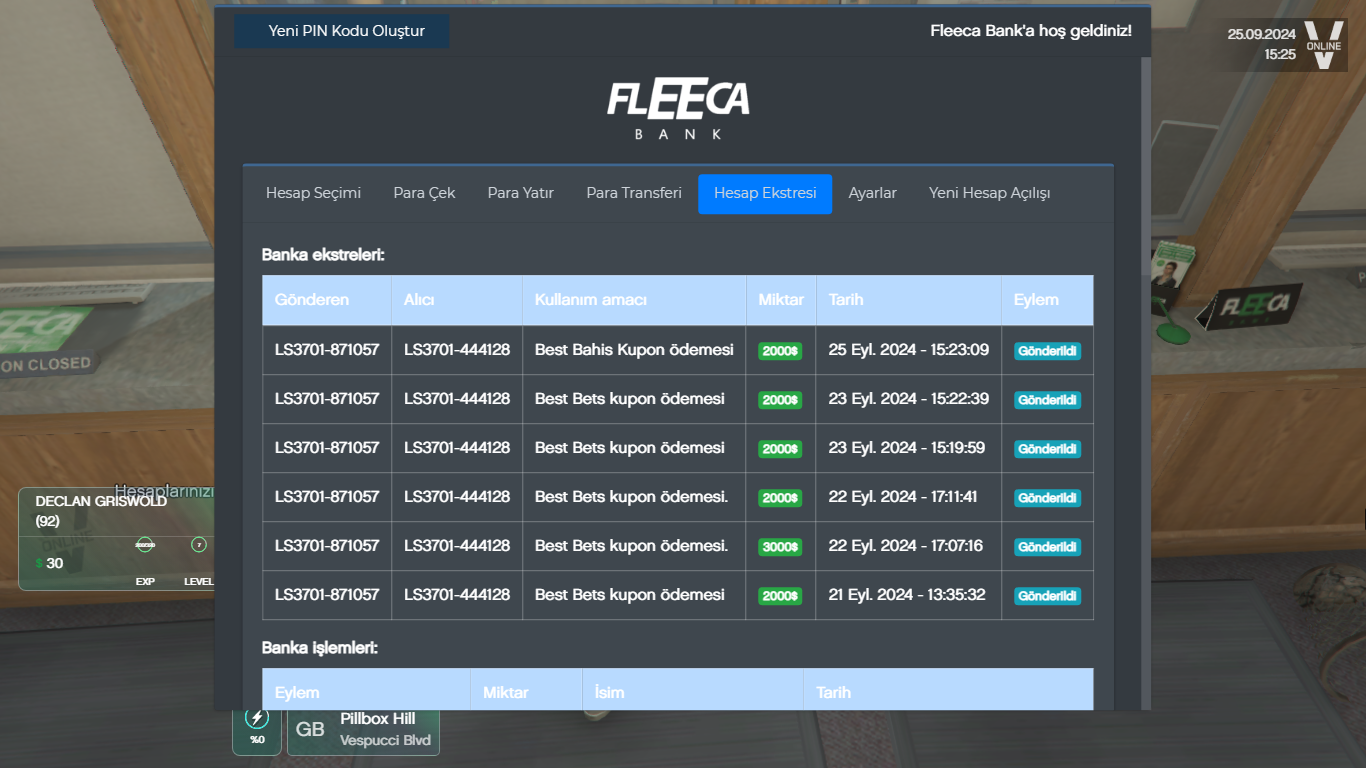The image size is (1366, 768).
Task: Select the Best Bahis Kupon ödemesi entry
Action: [x=634, y=350]
